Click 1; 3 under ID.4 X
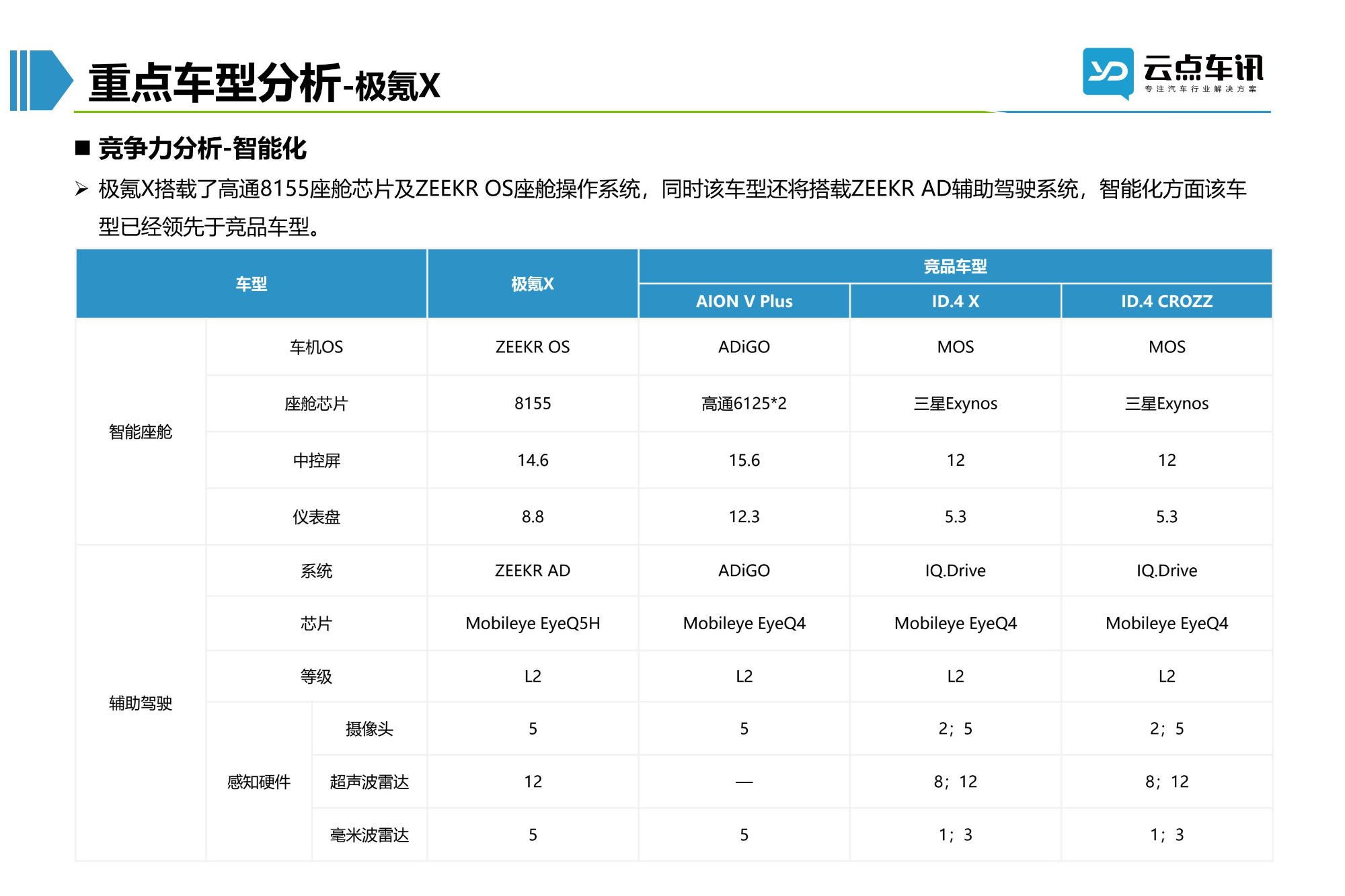1345x896 pixels. coord(955,835)
